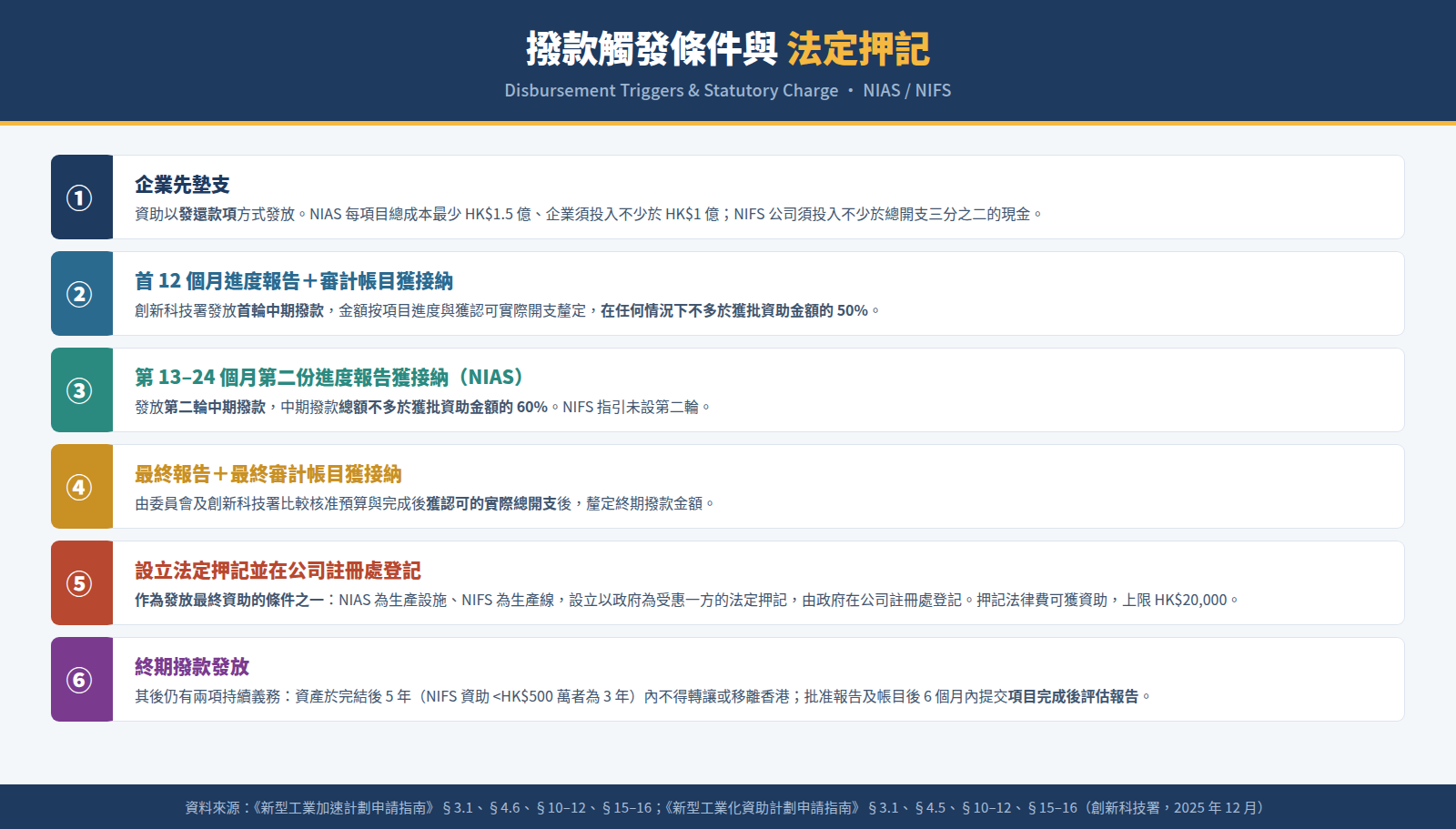The image size is (1456, 829).
Task: Click the white title text 撥款觸發條件與
Action: [652, 49]
